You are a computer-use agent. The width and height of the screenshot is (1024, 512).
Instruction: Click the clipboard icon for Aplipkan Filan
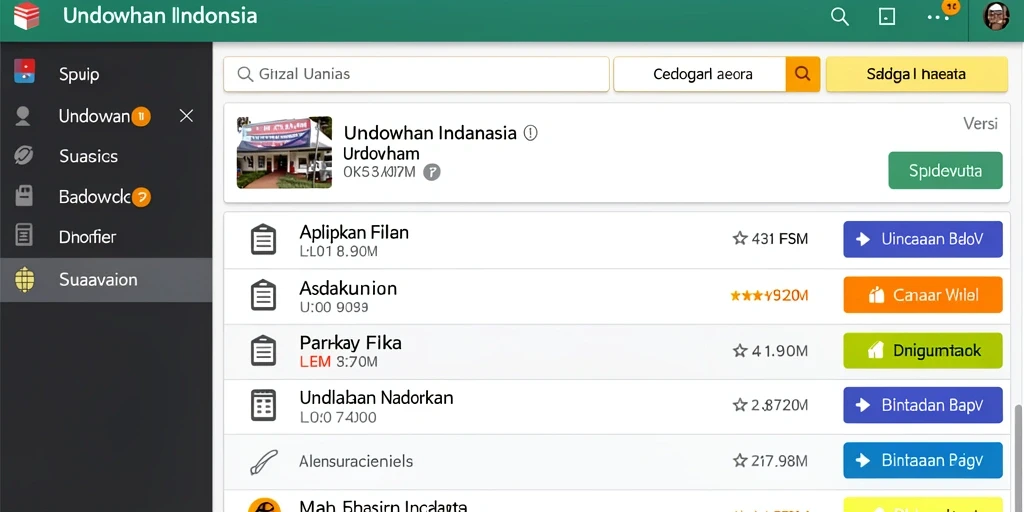(x=263, y=240)
